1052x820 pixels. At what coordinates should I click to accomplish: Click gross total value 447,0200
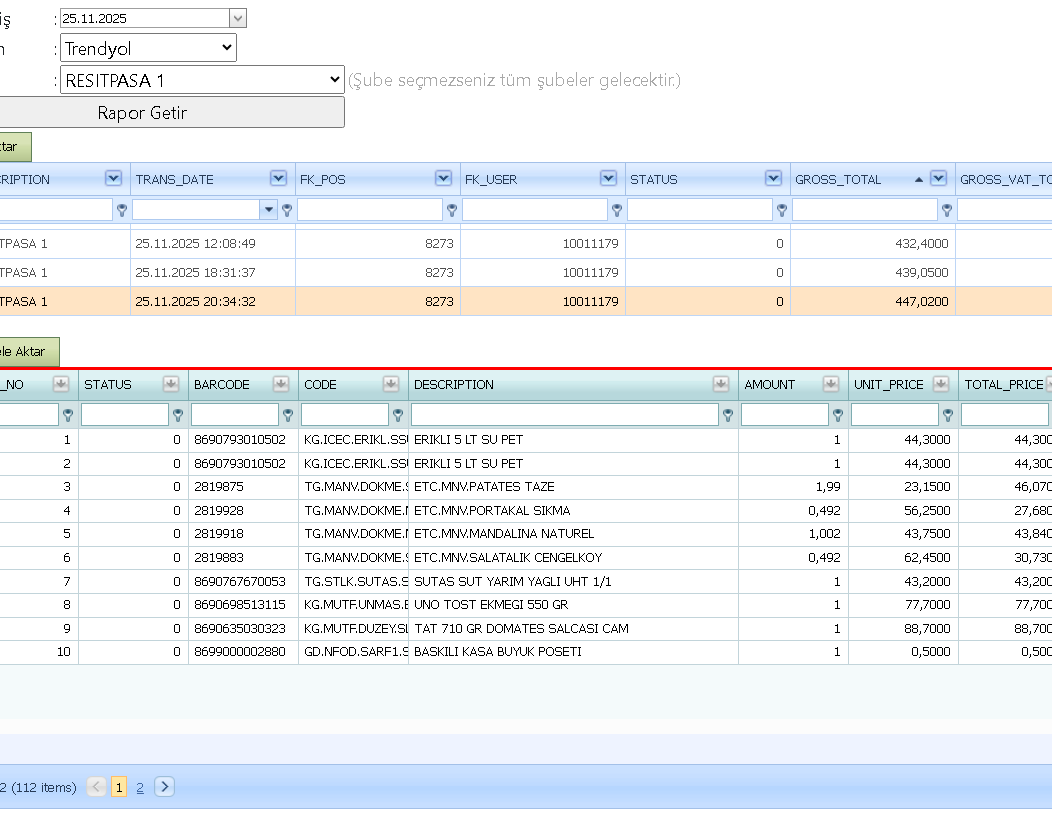[x=921, y=302]
